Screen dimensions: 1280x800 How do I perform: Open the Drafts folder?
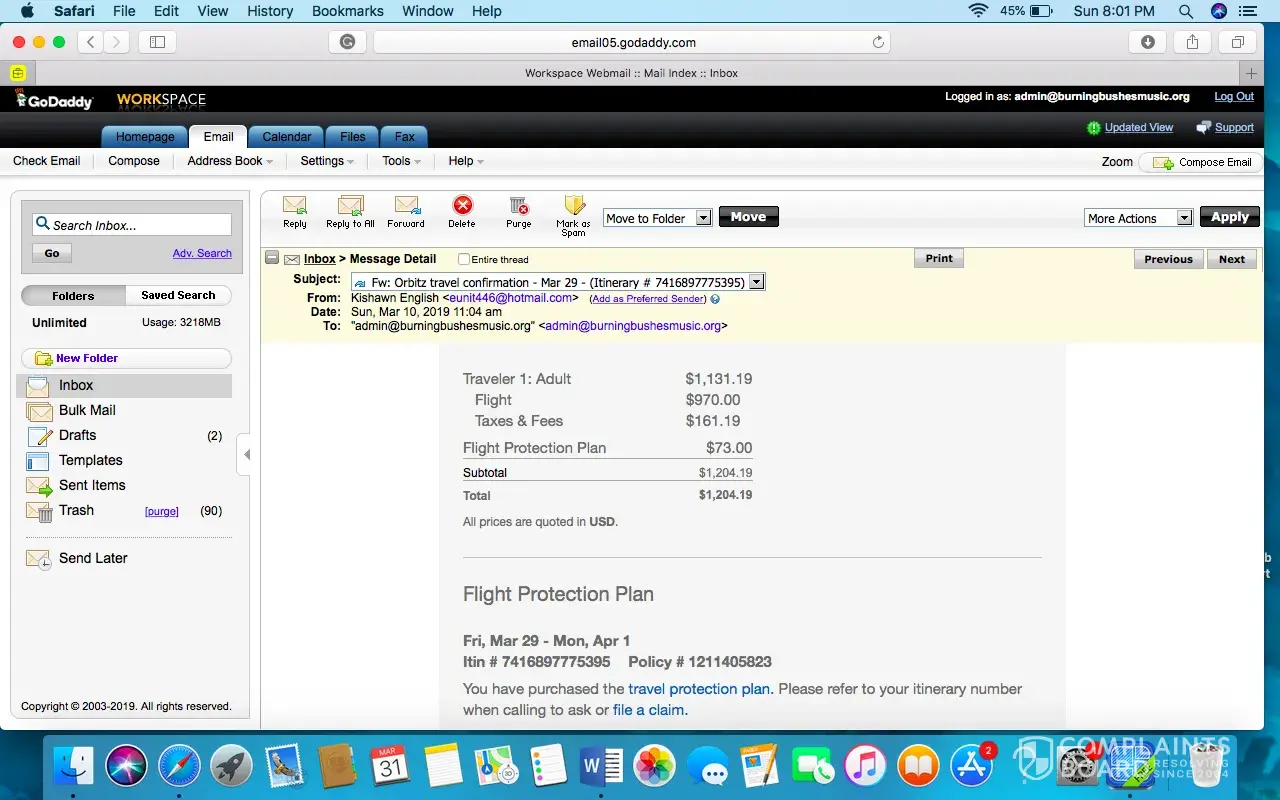[x=77, y=435]
